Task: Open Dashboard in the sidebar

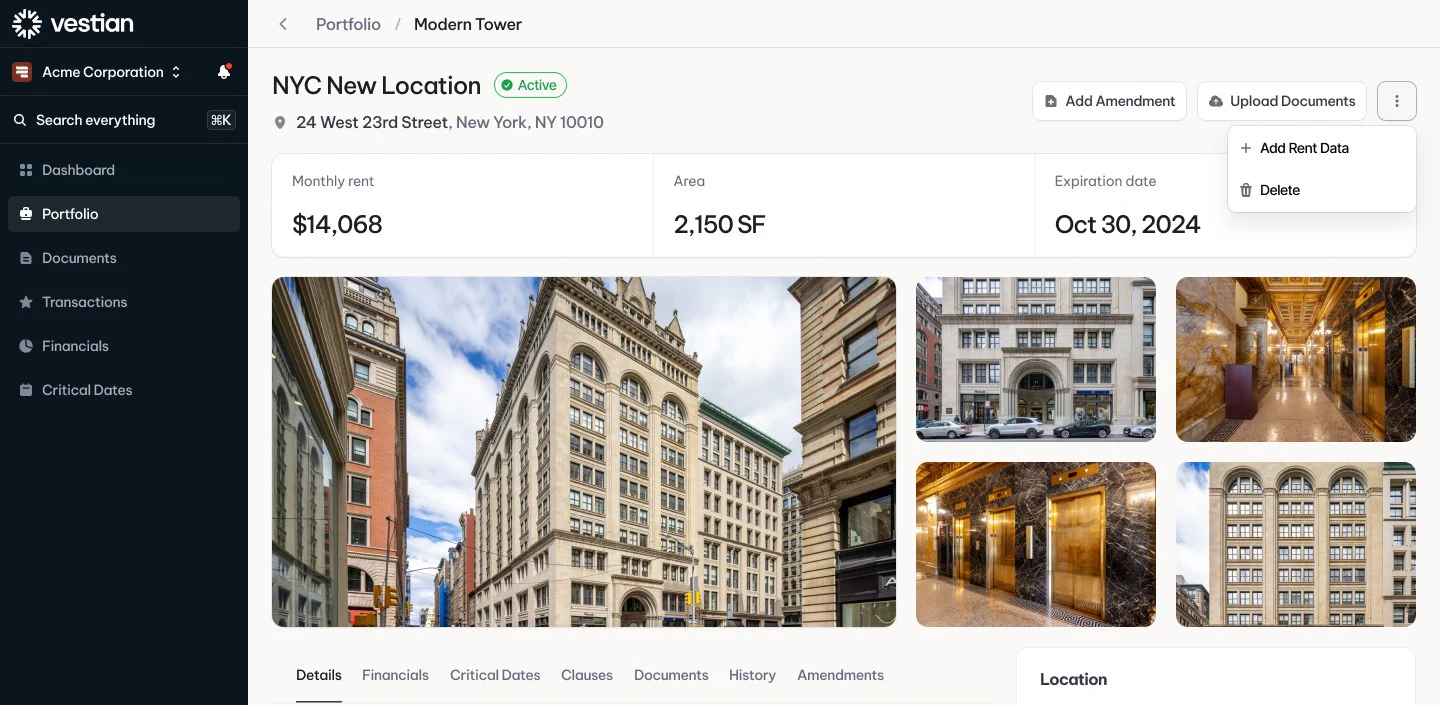Action: tap(124, 170)
